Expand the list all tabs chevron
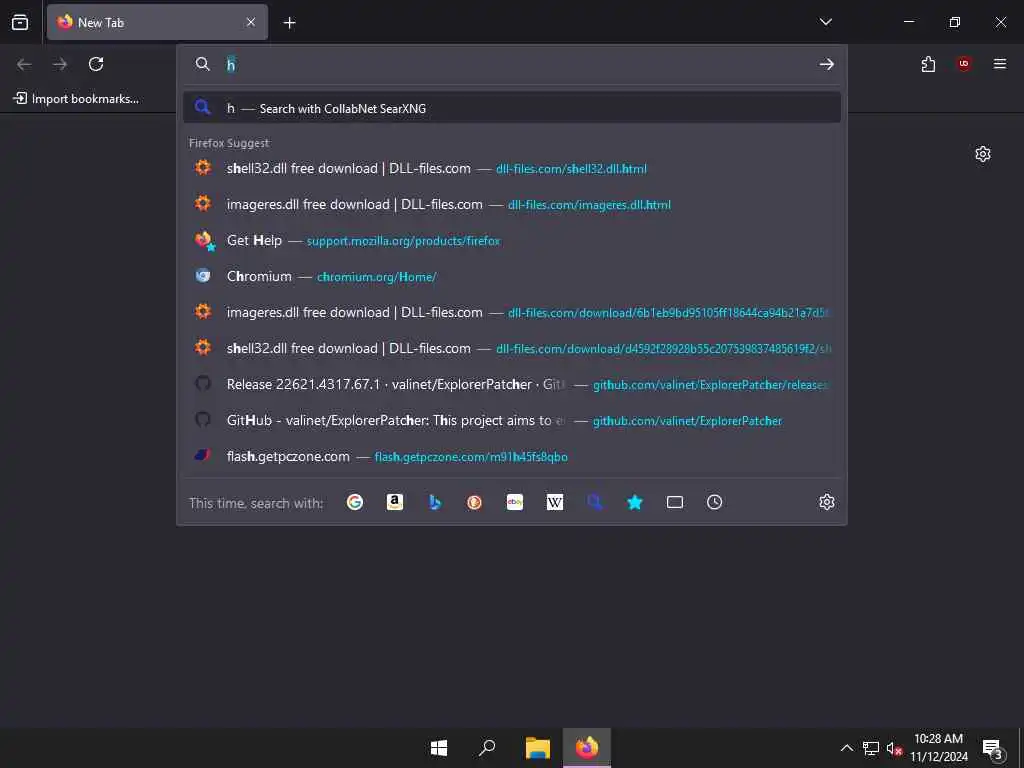The image size is (1024, 768). 825,22
